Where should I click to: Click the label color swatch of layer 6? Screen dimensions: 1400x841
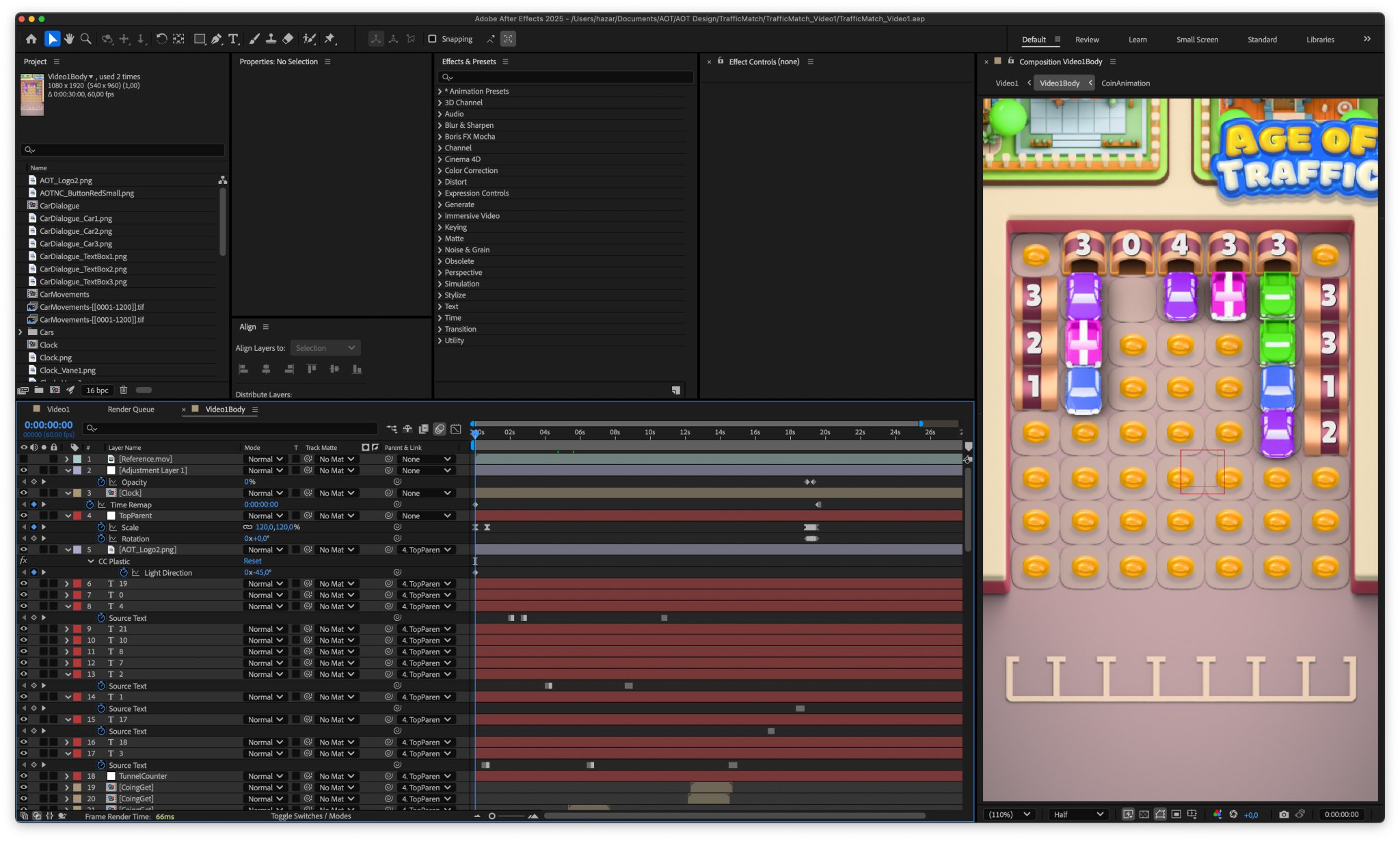pos(77,584)
